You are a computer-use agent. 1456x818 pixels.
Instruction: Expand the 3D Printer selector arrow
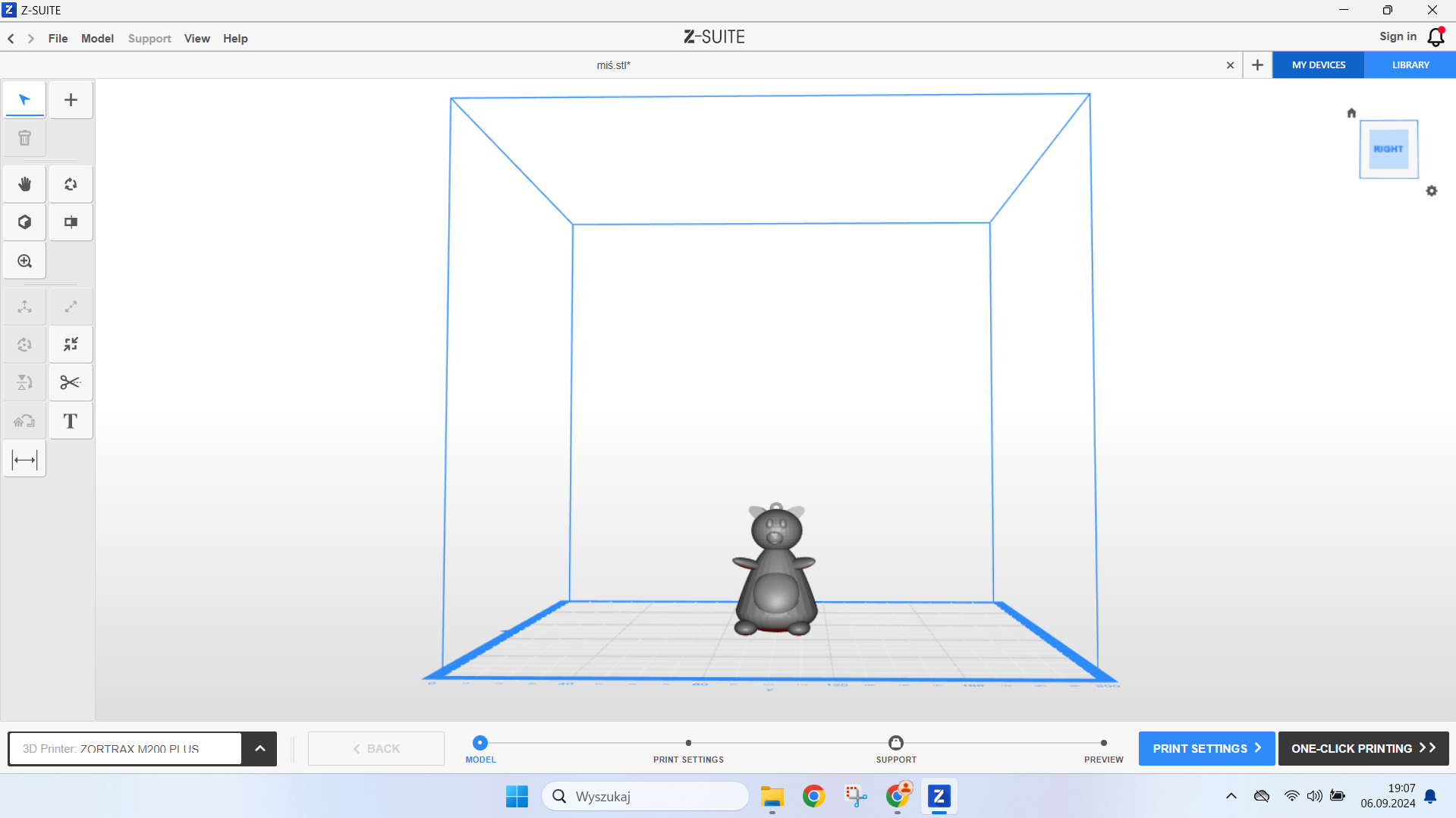(x=260, y=749)
